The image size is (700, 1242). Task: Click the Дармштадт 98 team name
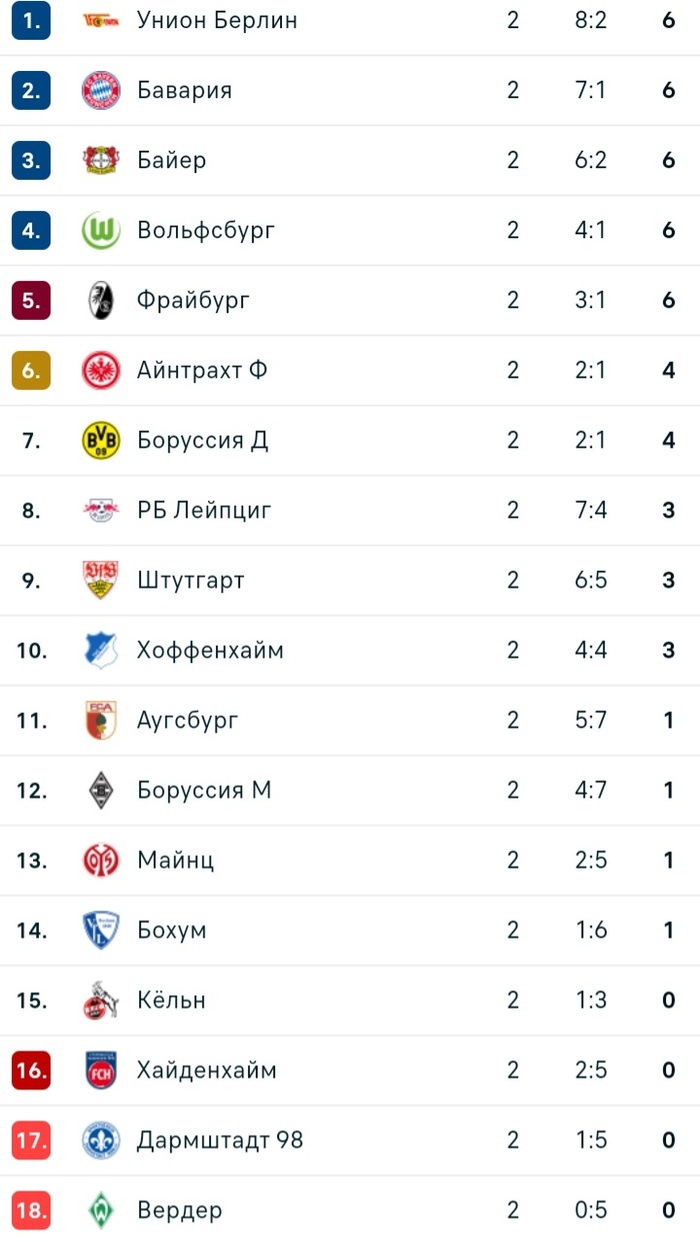[220, 1140]
